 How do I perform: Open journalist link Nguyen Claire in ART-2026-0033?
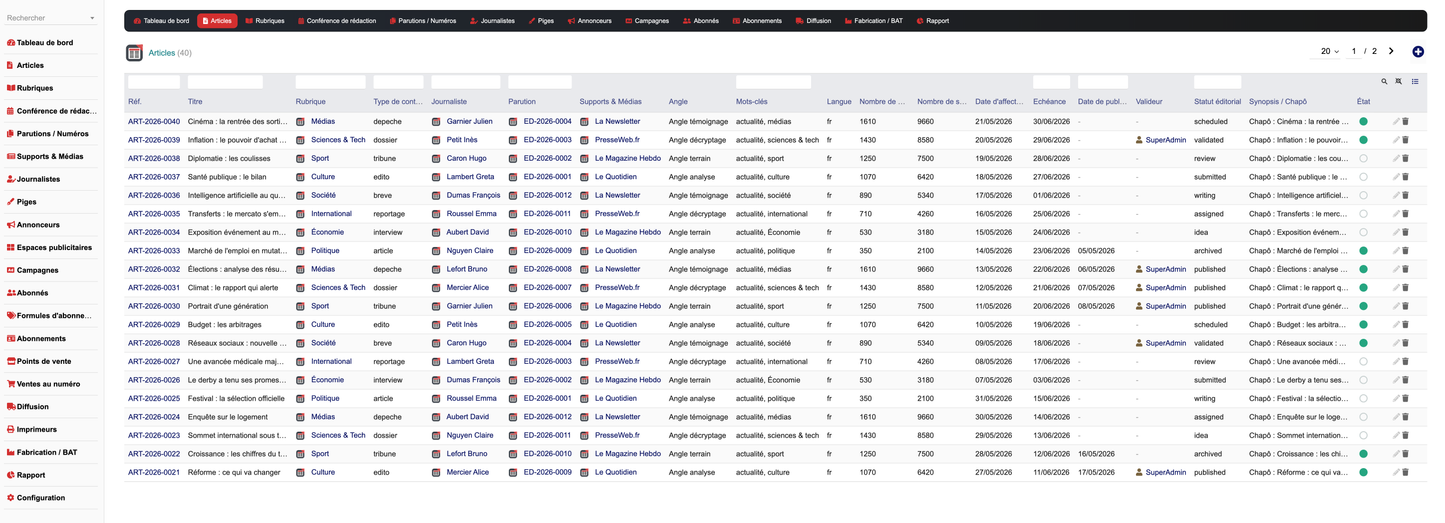click(470, 251)
